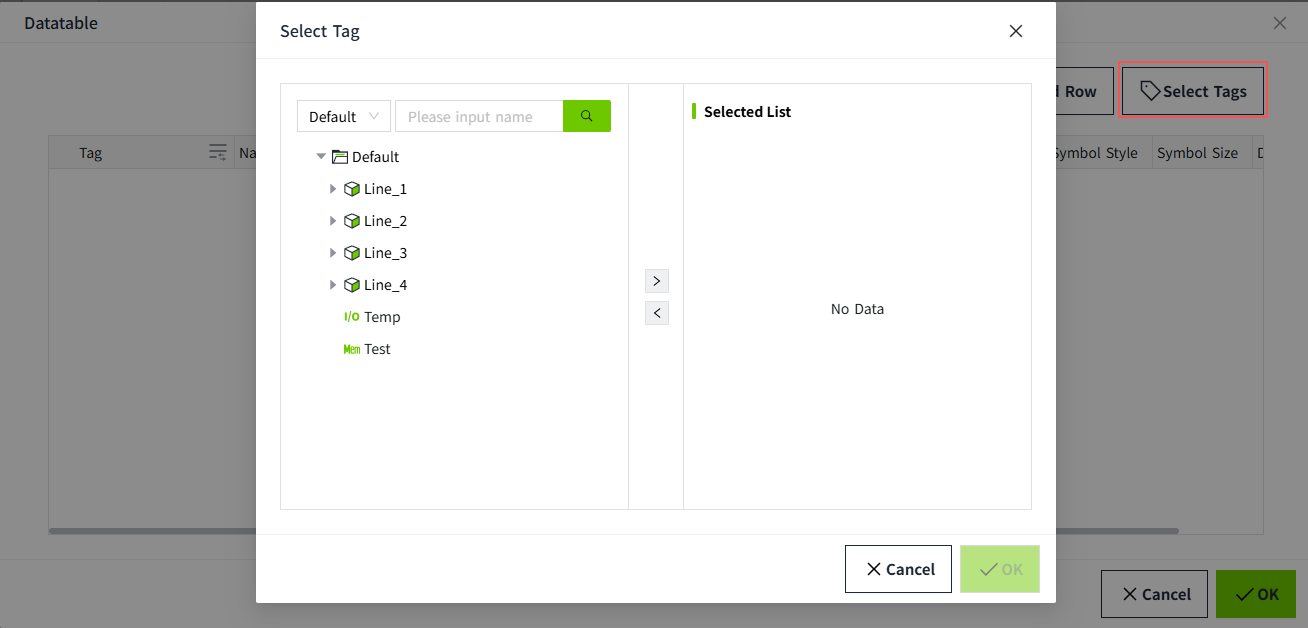Move tag to Selected List with right arrow
1308x628 pixels.
pos(657,281)
